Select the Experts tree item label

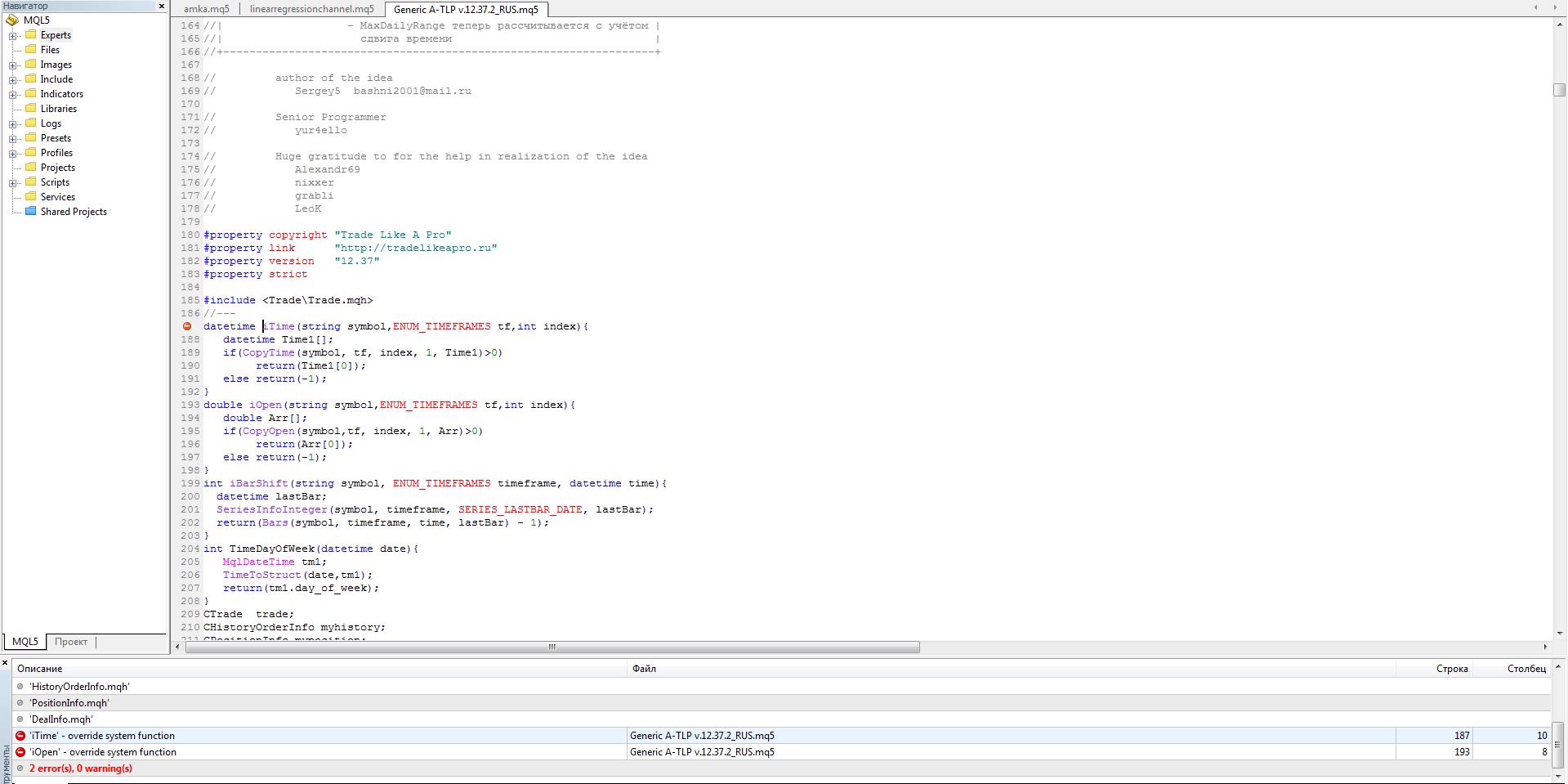(56, 35)
